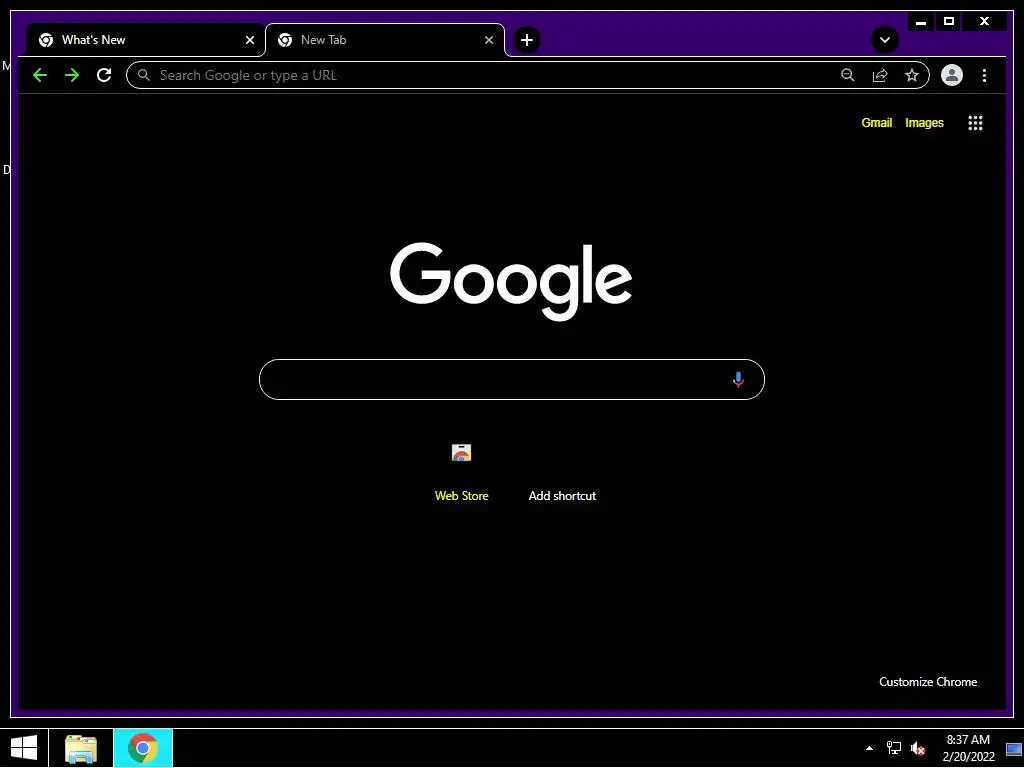Image resolution: width=1024 pixels, height=768 pixels.
Task: Open a new tab with the plus button
Action: click(526, 40)
